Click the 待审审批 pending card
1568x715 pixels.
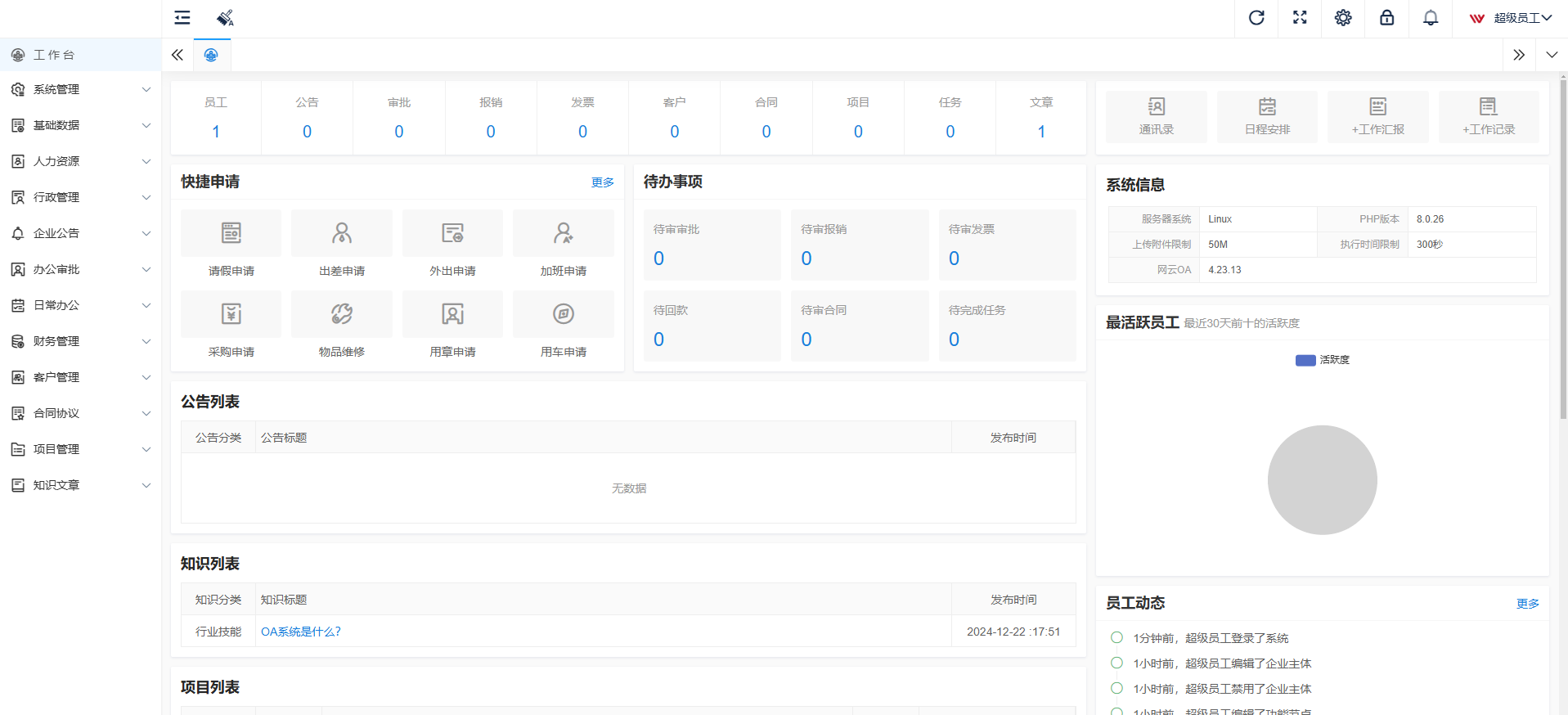pos(712,245)
